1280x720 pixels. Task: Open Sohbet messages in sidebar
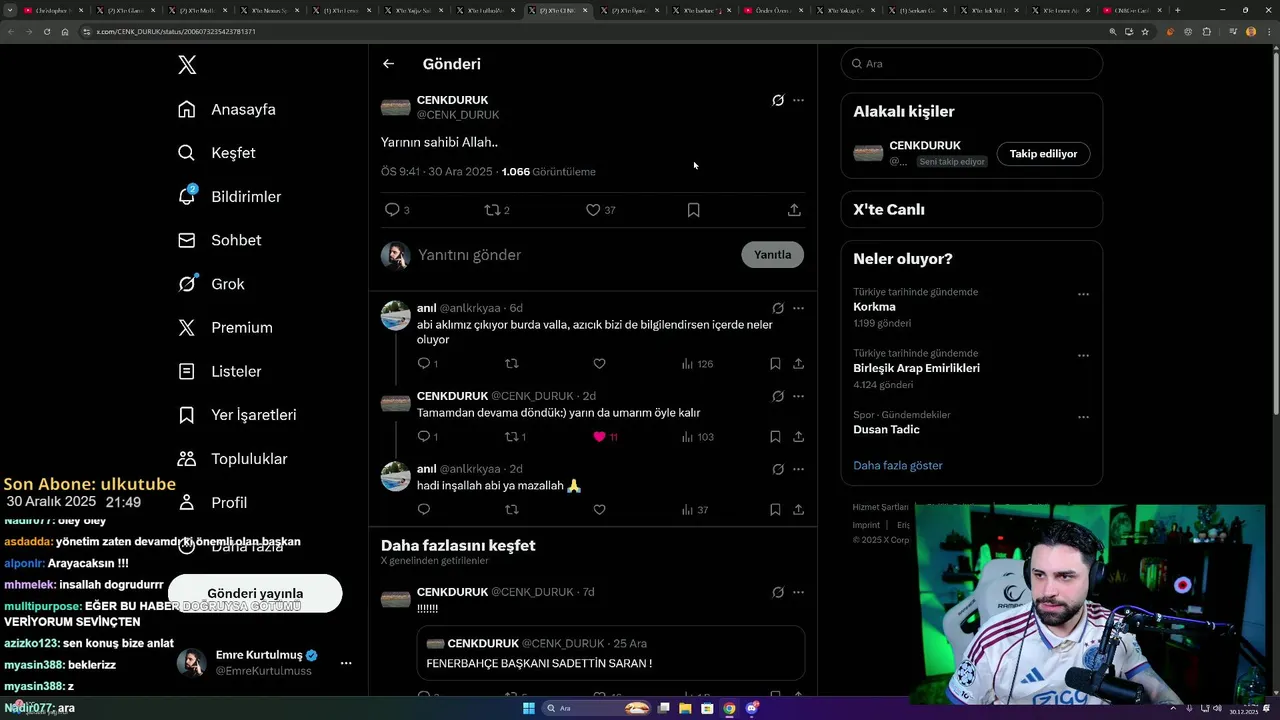coord(219,240)
